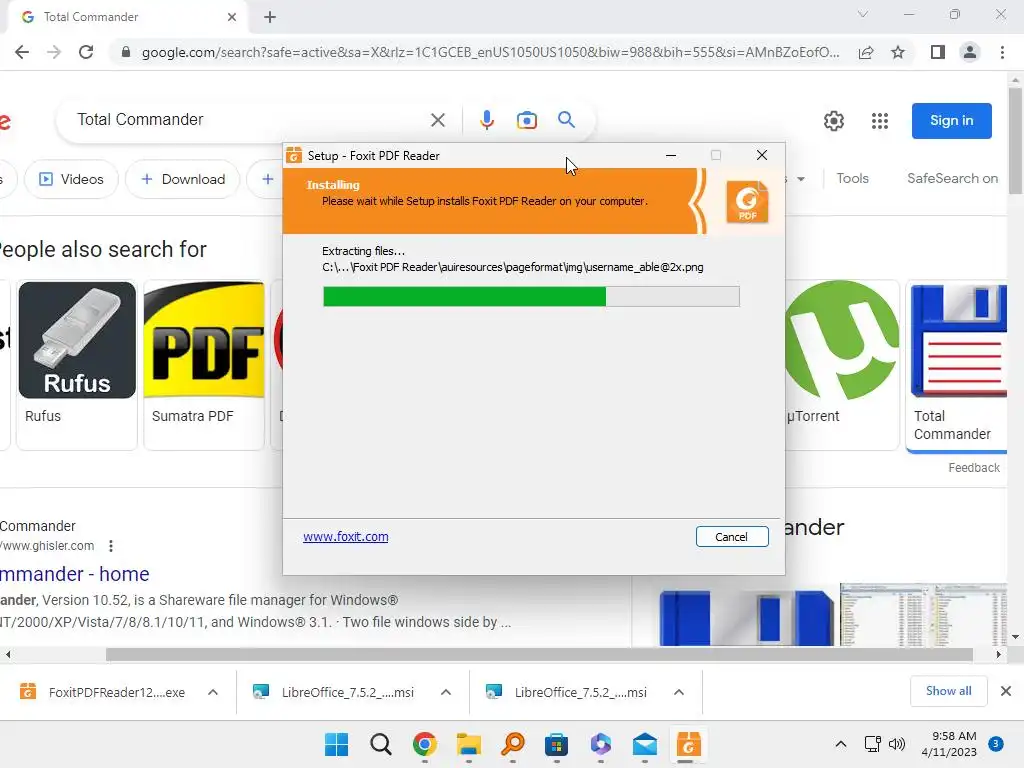Screen dimensions: 1024x768
Task: Open a new Chrome tab
Action: [x=270, y=17]
